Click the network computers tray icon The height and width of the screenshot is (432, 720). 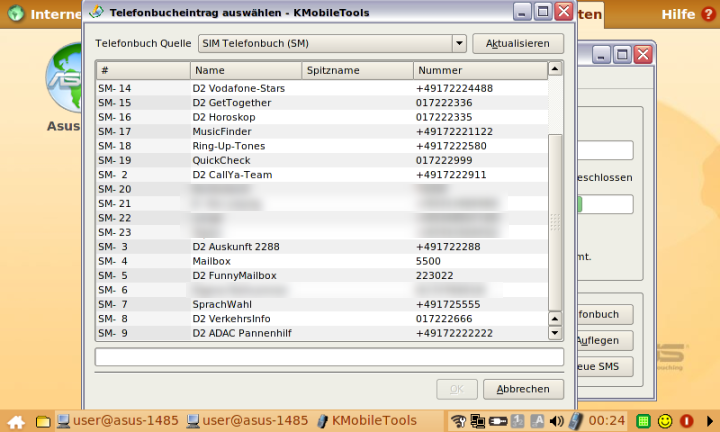click(478, 421)
